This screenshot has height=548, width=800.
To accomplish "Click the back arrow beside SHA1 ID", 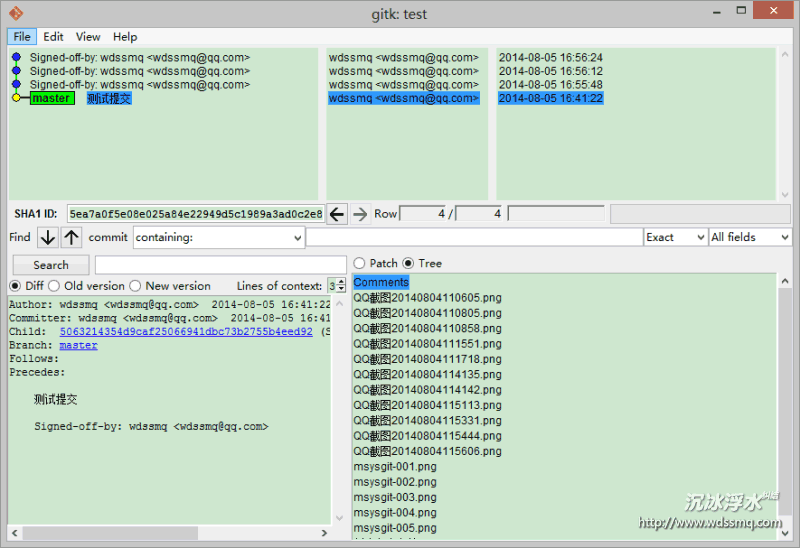I will coord(337,214).
